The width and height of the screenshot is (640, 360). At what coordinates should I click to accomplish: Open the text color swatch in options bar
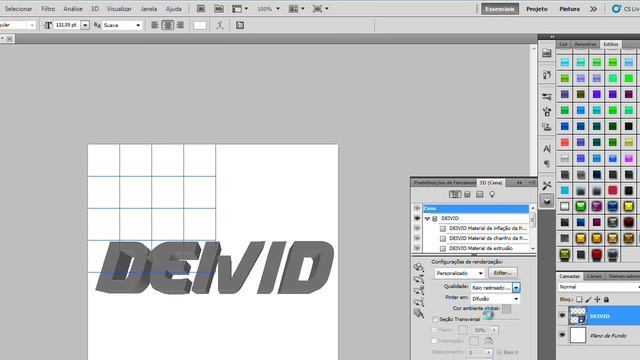point(200,25)
